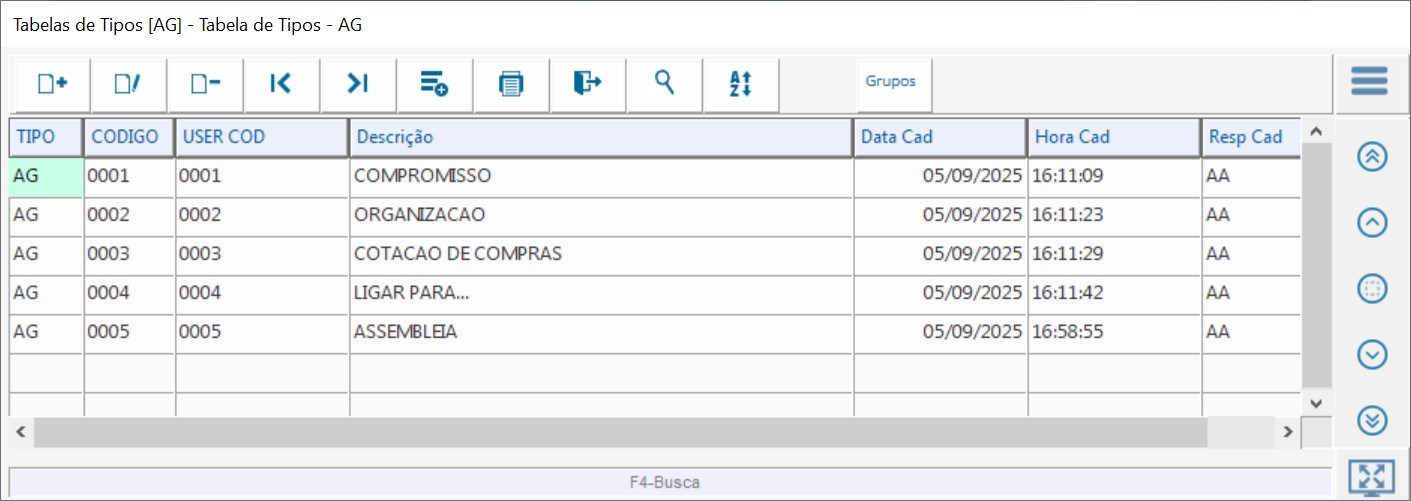Click the double chevron up button
Viewport: 1411px width, 501px height.
coord(1372,157)
